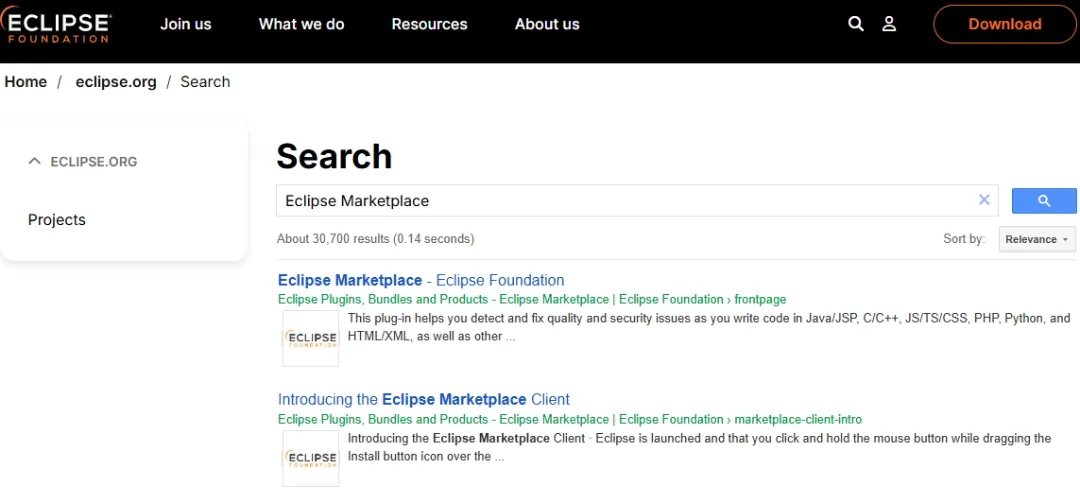Click the orange Download button

click(1004, 24)
